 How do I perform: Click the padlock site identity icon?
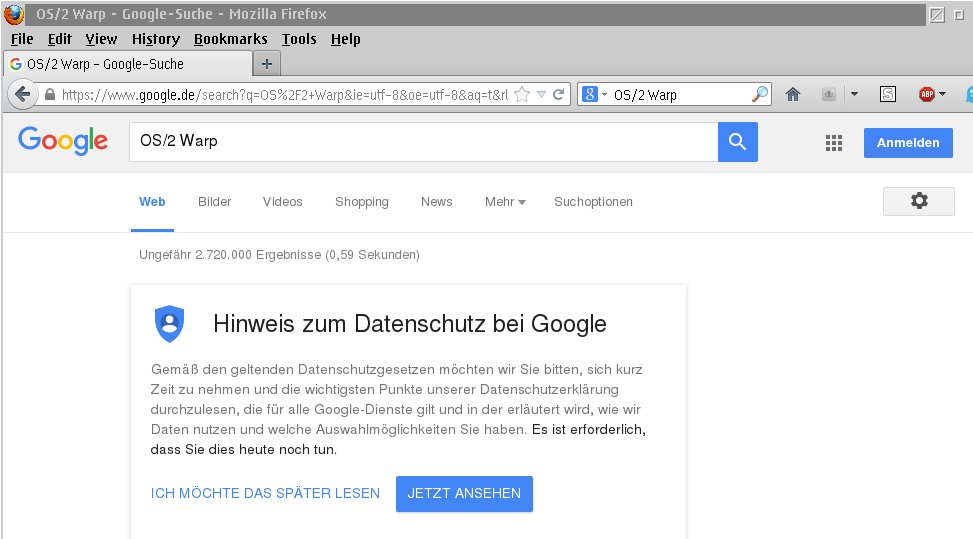[50, 95]
